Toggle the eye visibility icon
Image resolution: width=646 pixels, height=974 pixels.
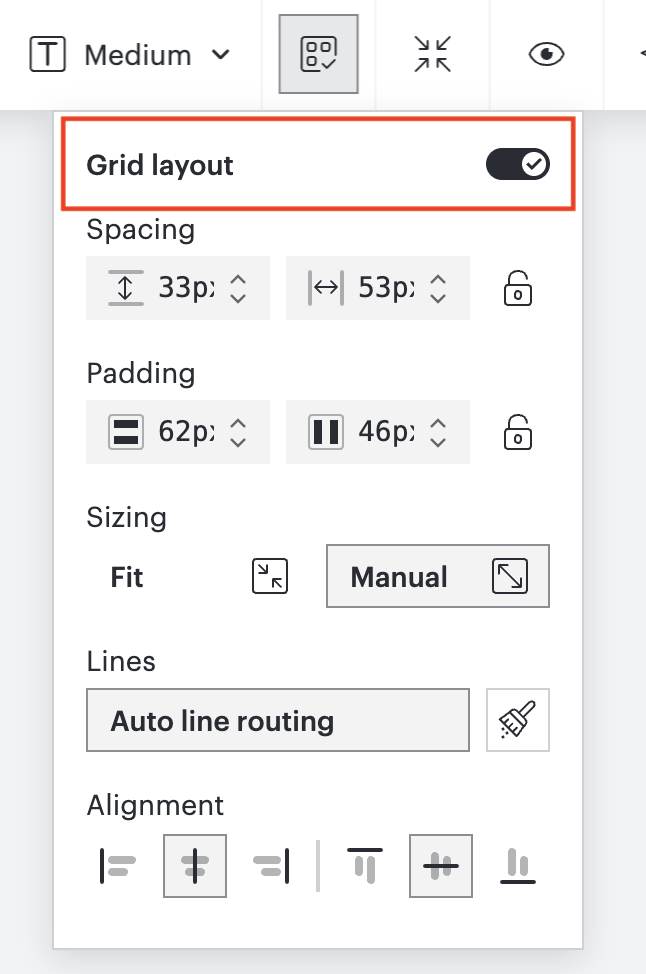[546, 54]
